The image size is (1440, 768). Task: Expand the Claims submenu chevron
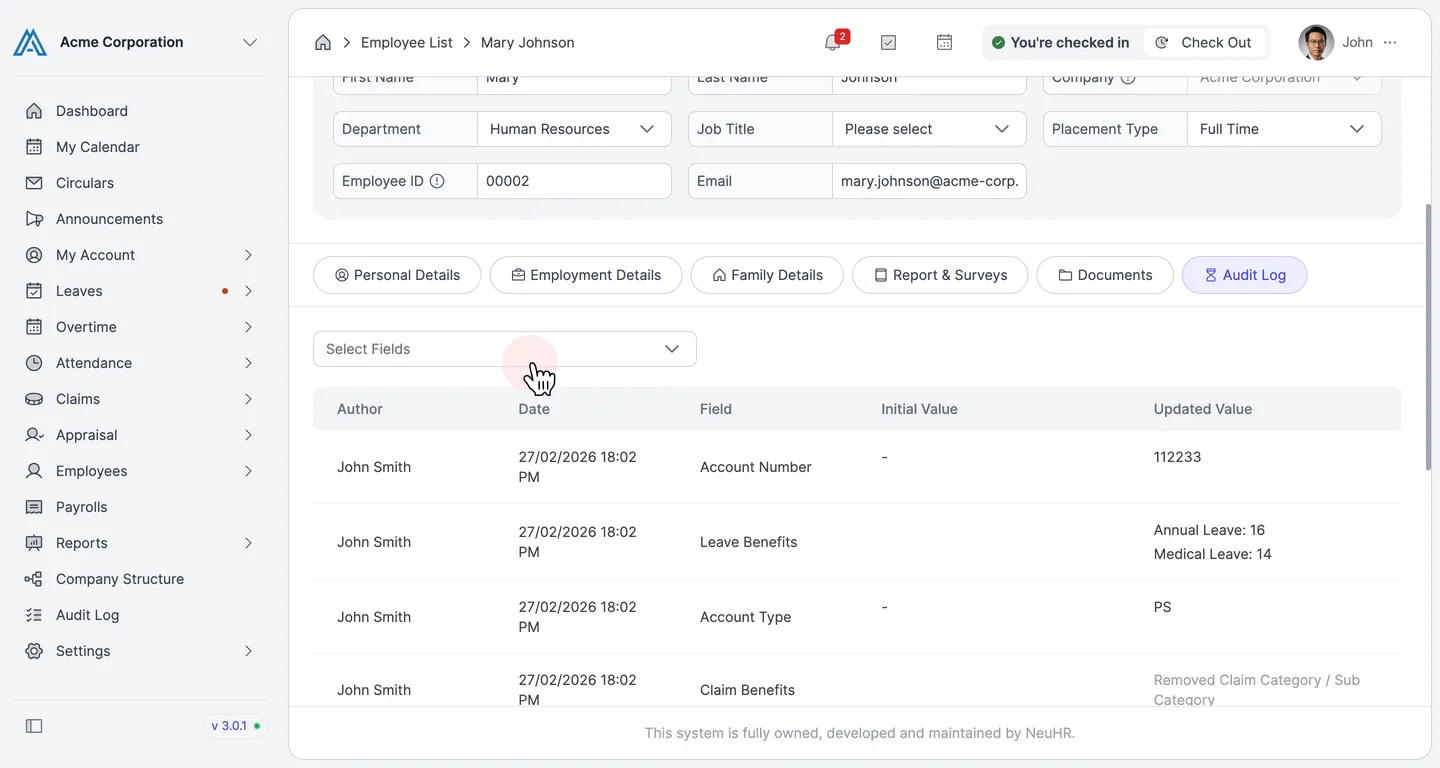click(248, 399)
